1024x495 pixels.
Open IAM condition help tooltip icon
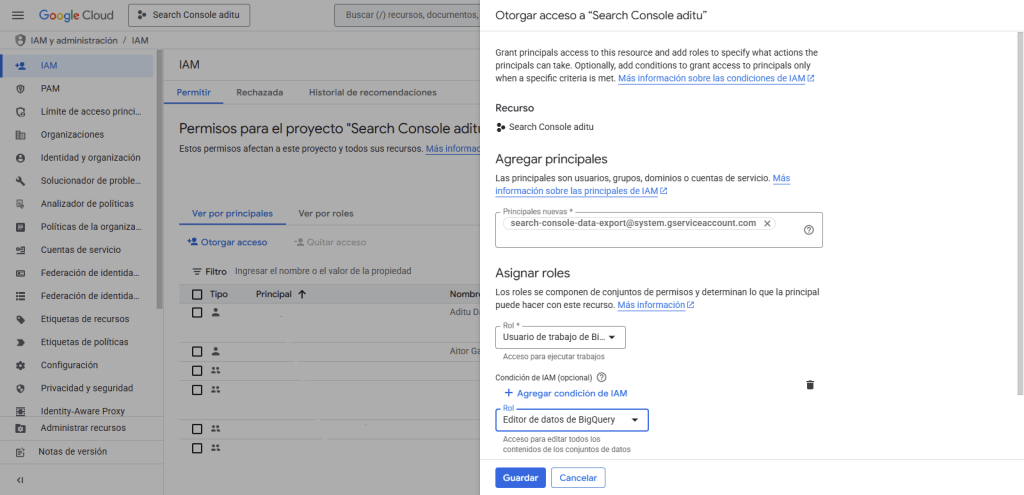(x=601, y=377)
